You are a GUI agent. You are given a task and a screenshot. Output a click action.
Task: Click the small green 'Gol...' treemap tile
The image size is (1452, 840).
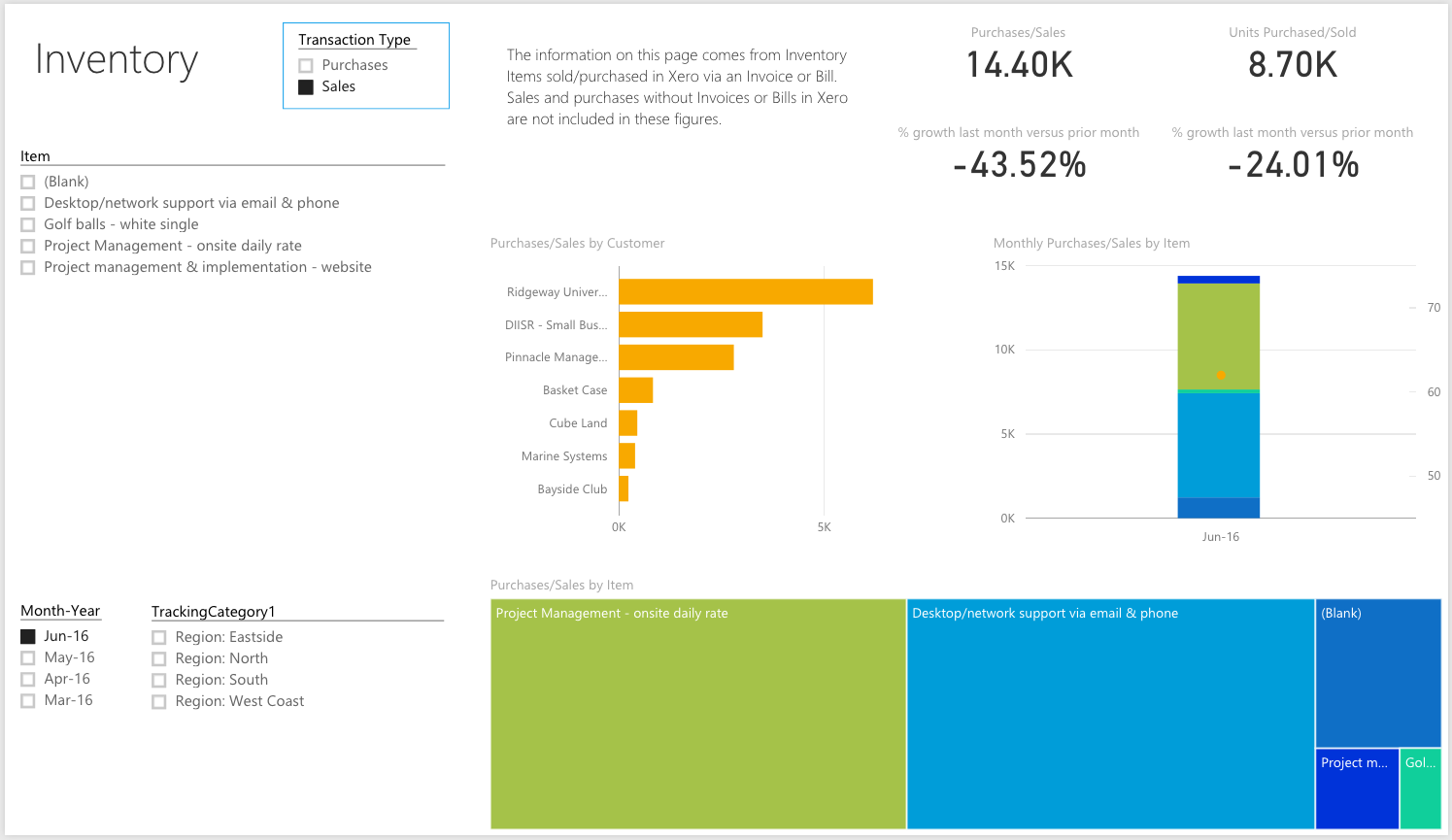tap(1421, 789)
